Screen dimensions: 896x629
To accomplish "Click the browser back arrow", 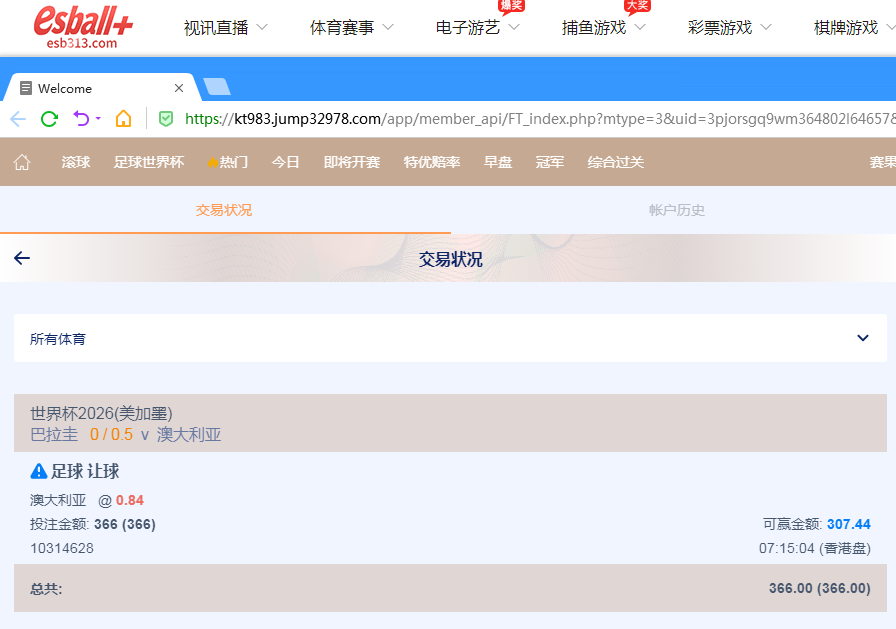I will pos(18,119).
